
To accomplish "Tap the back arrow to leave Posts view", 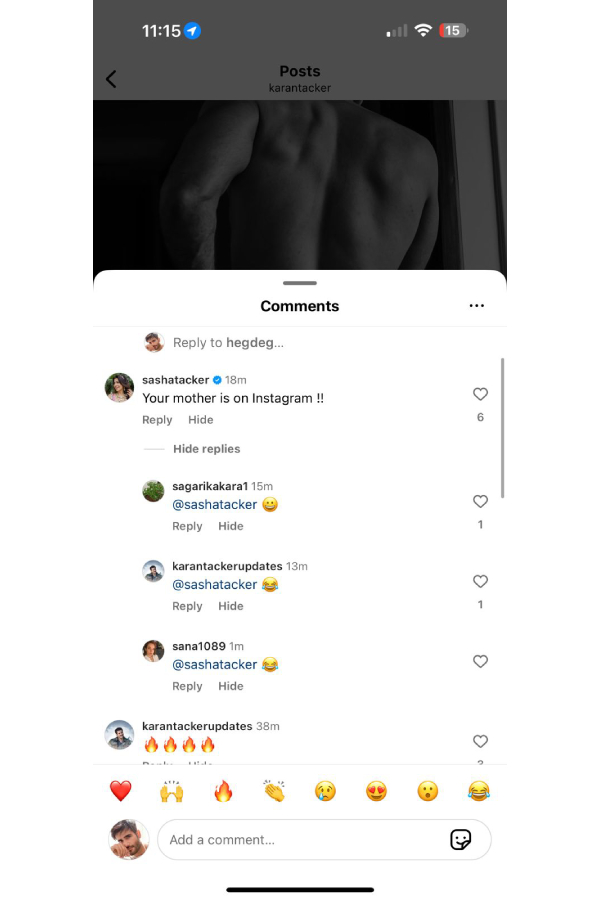I will pos(111,78).
